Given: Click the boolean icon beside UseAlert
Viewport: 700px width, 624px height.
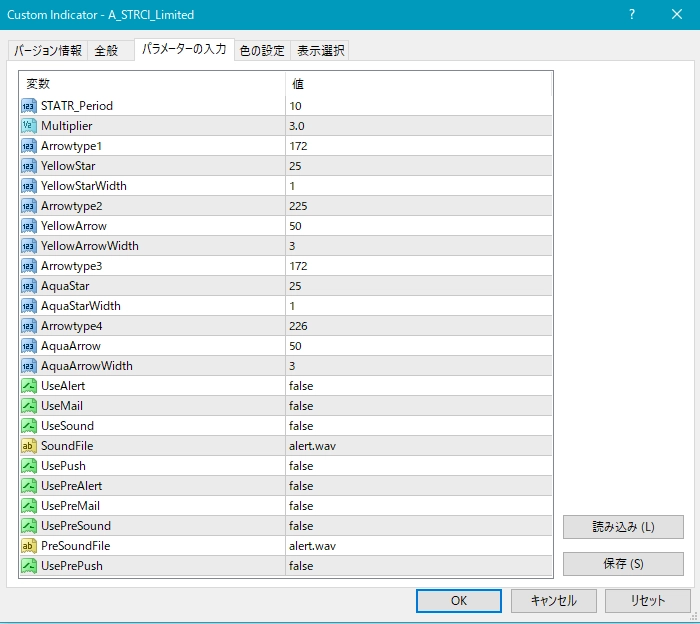Looking at the screenshot, I should (x=29, y=386).
